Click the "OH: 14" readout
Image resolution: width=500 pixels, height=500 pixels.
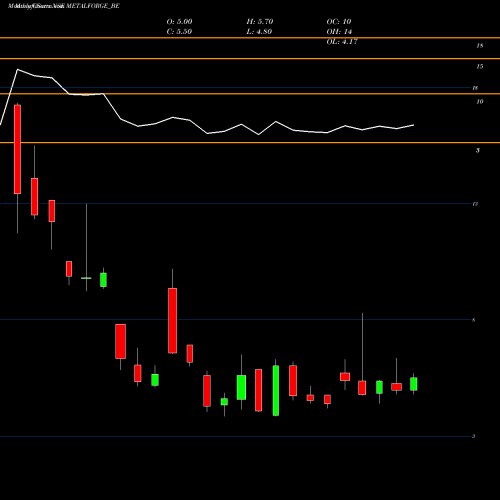click(x=339, y=32)
